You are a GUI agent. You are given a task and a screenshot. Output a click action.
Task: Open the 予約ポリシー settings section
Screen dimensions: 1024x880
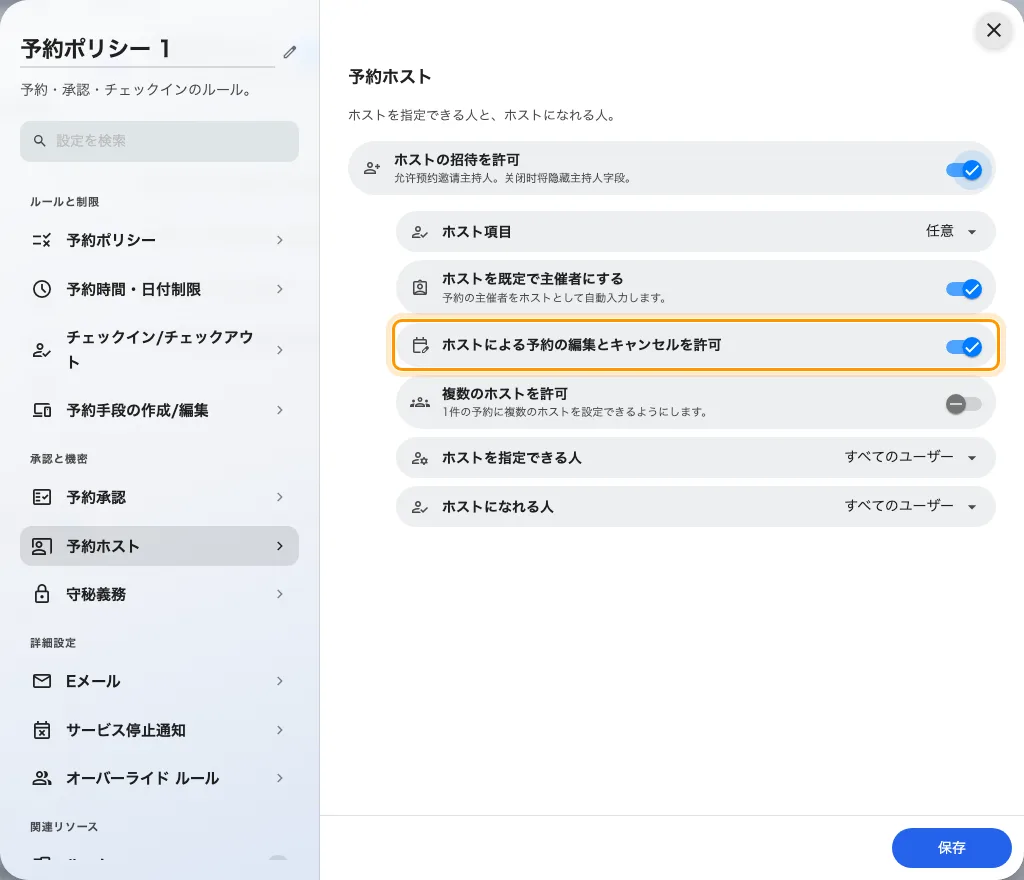[x=159, y=240]
